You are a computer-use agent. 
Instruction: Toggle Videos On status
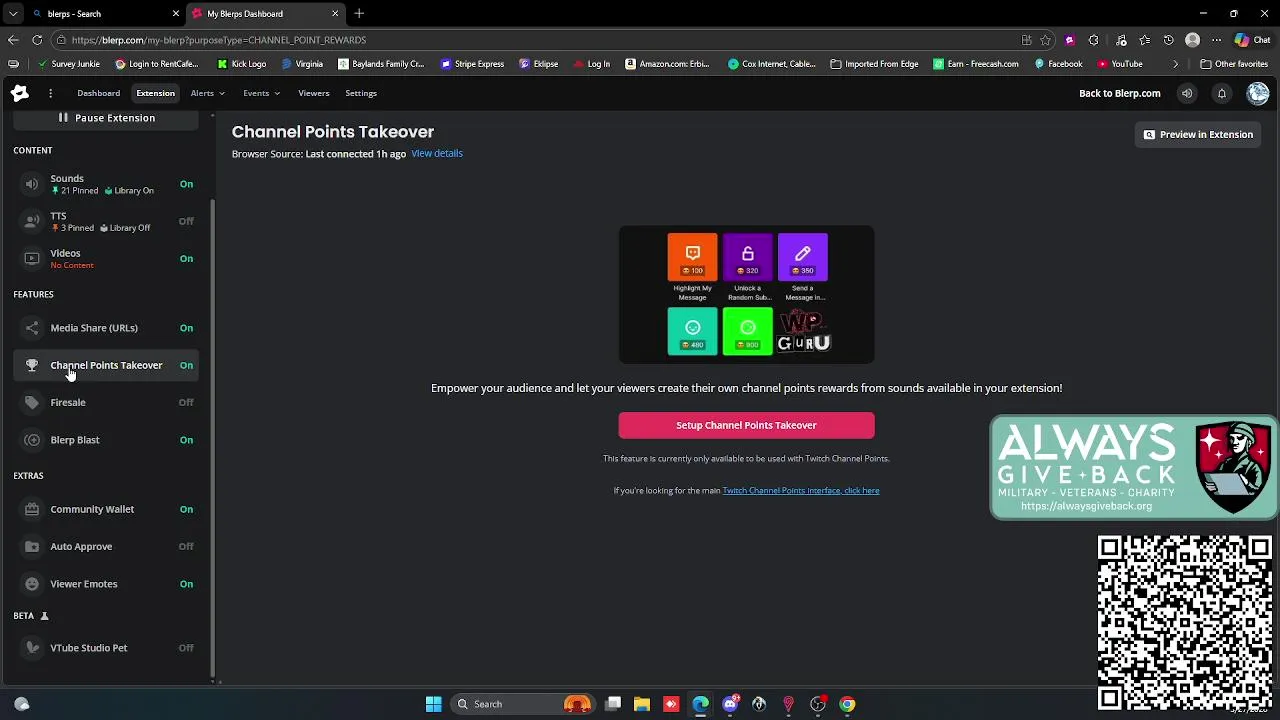pyautogui.click(x=186, y=258)
